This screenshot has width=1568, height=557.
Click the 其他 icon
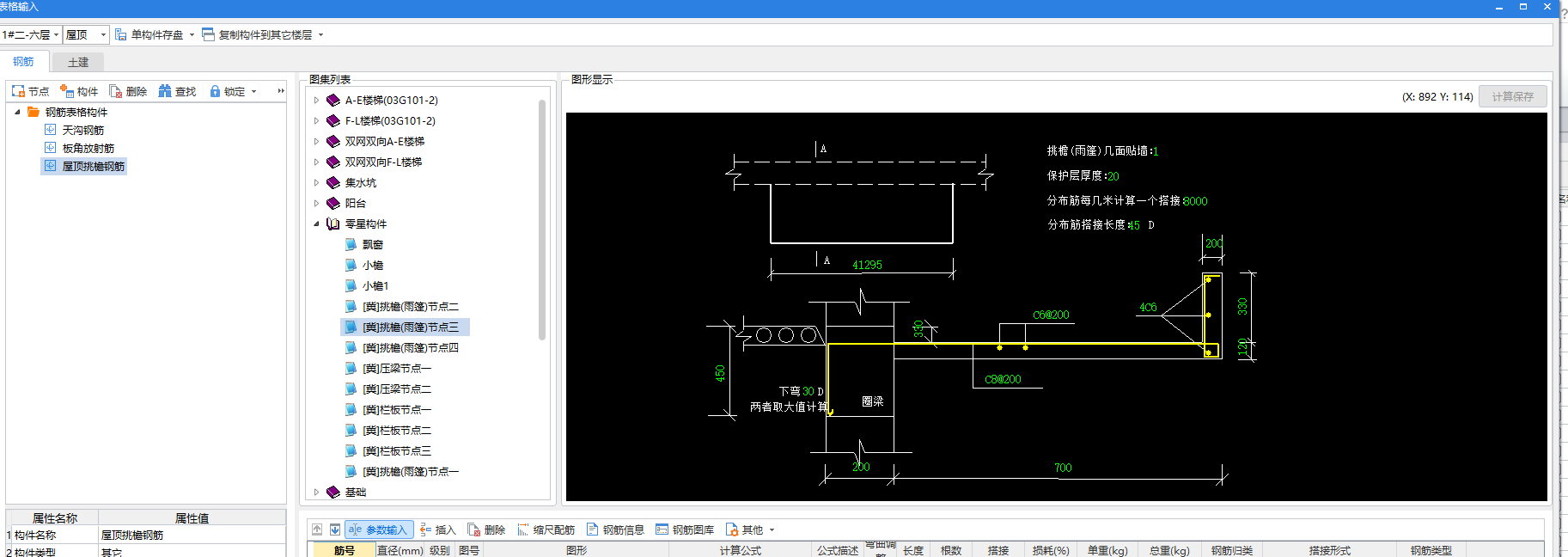(x=731, y=529)
